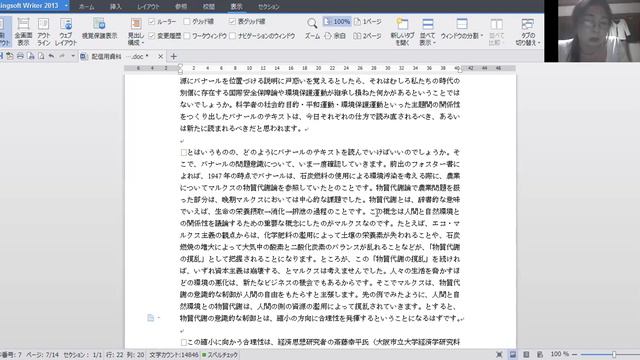The height and width of the screenshot is (360, 640).
Task: Close the 配信用資料 .doc document tab
Action: (160, 56)
